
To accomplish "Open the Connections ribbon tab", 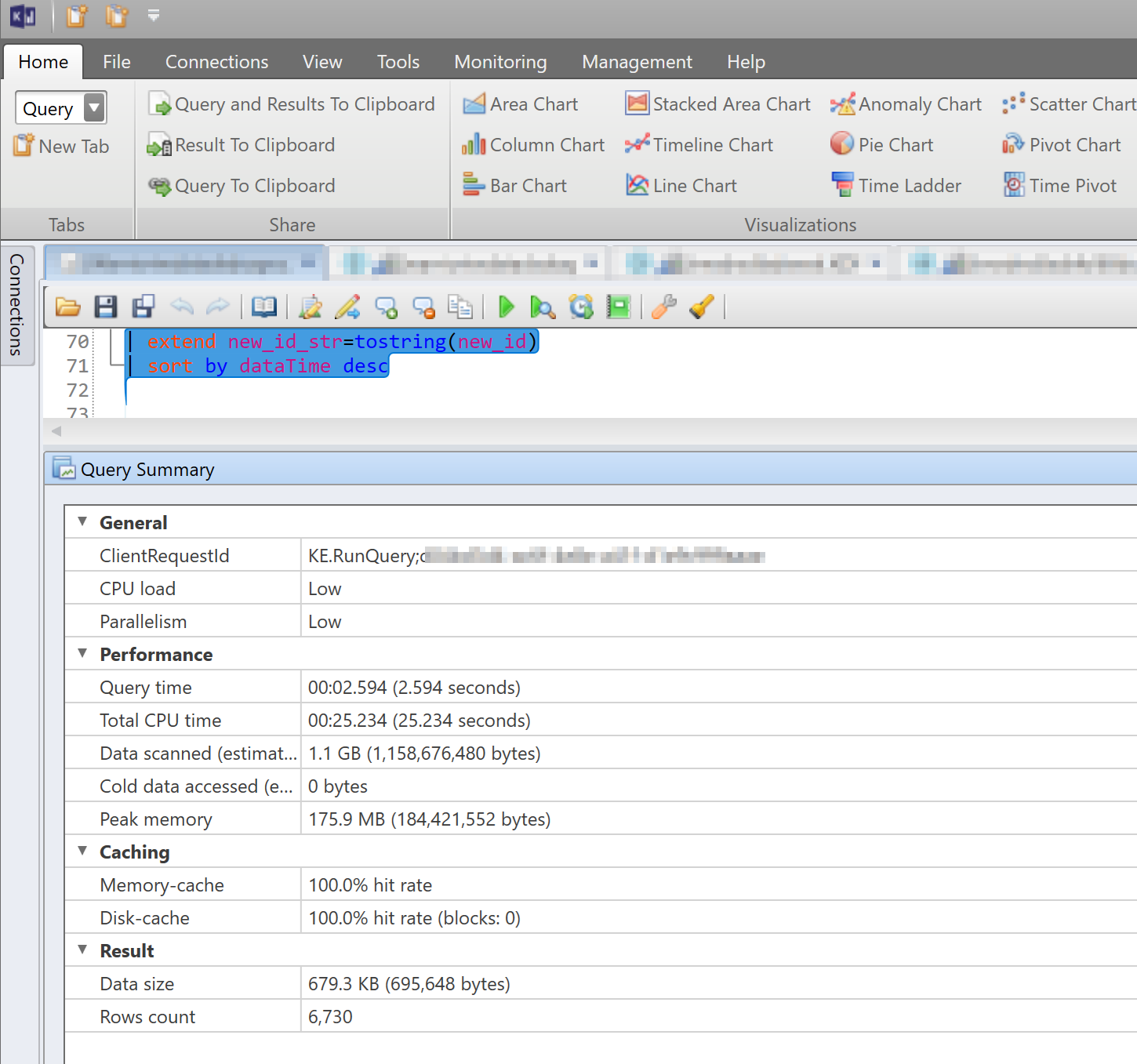I will (216, 62).
